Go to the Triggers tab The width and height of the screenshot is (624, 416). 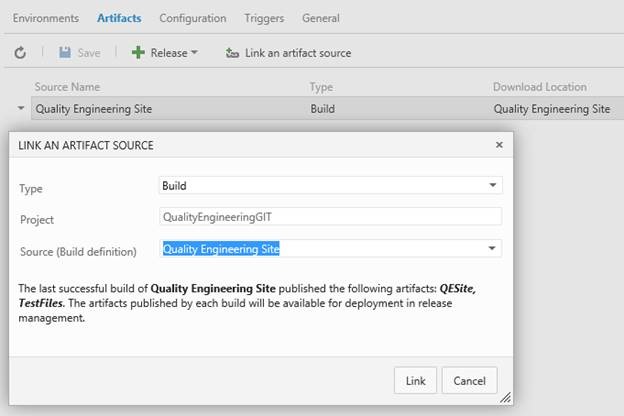click(x=264, y=18)
